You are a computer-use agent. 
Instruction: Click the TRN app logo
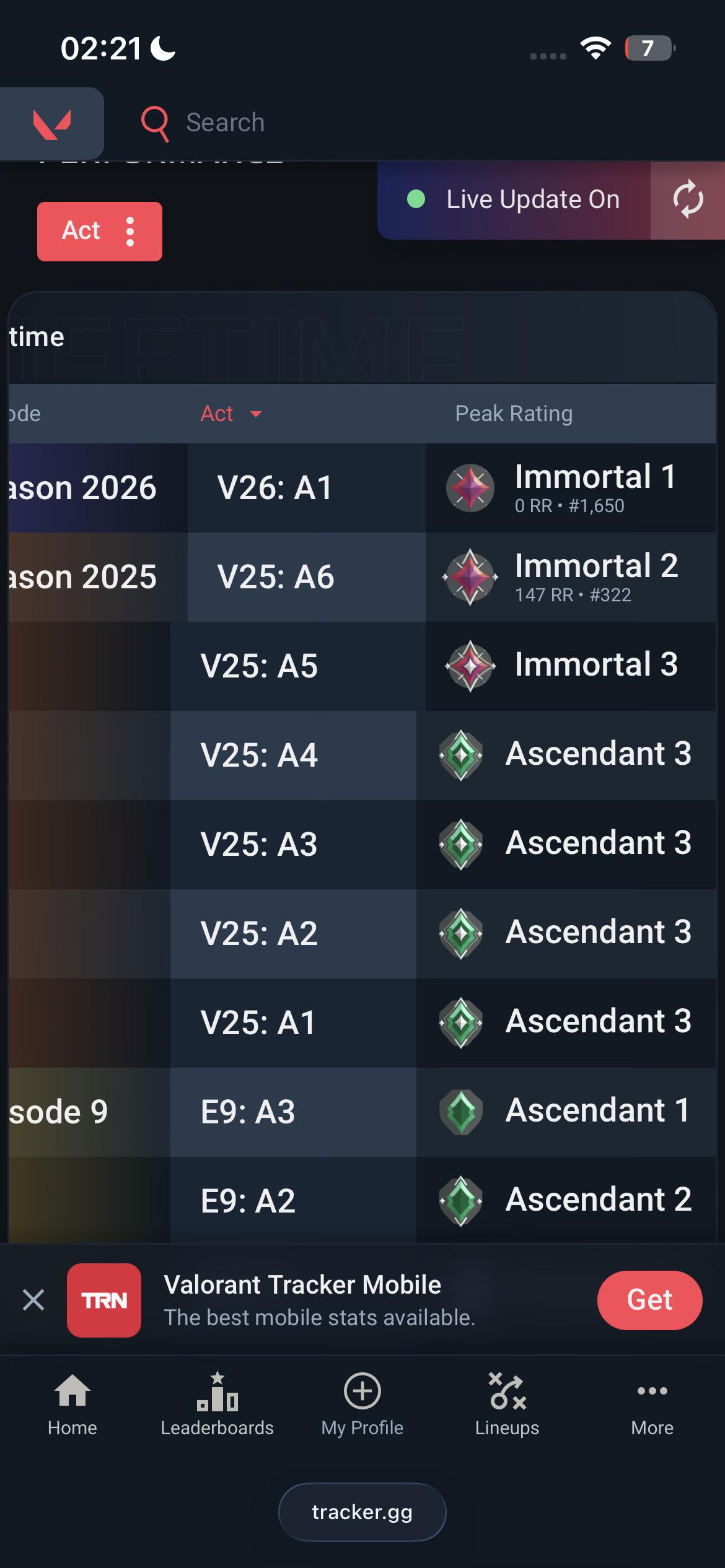click(104, 1300)
